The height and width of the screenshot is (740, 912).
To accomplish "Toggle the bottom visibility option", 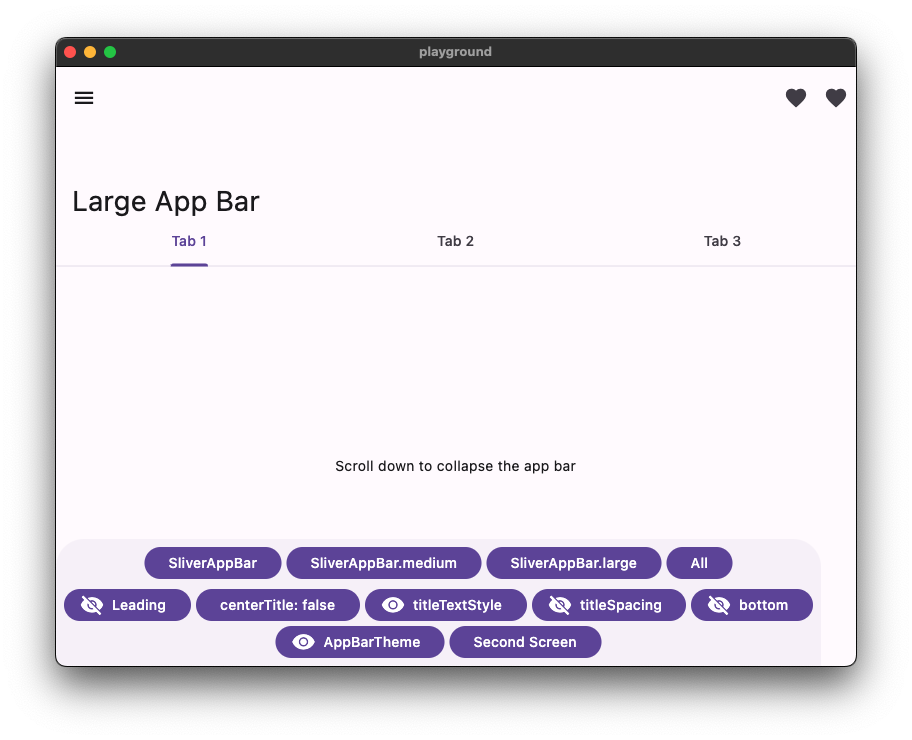I will (751, 605).
